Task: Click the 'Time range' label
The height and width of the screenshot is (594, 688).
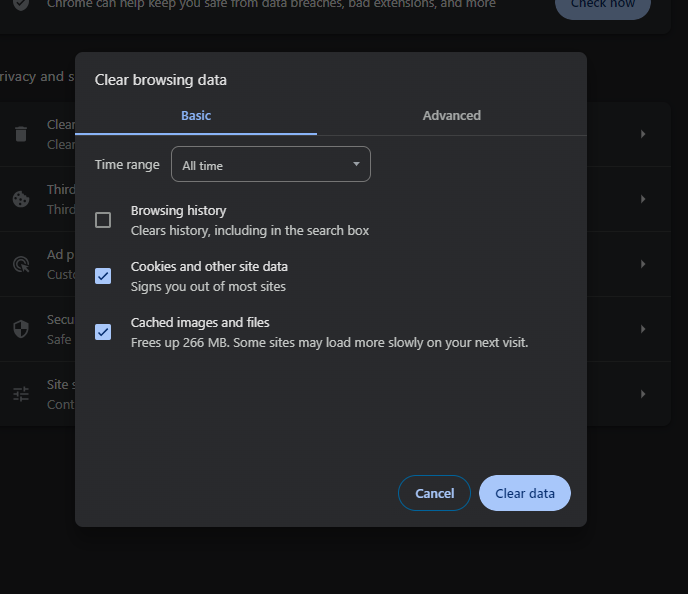Action: (x=127, y=165)
